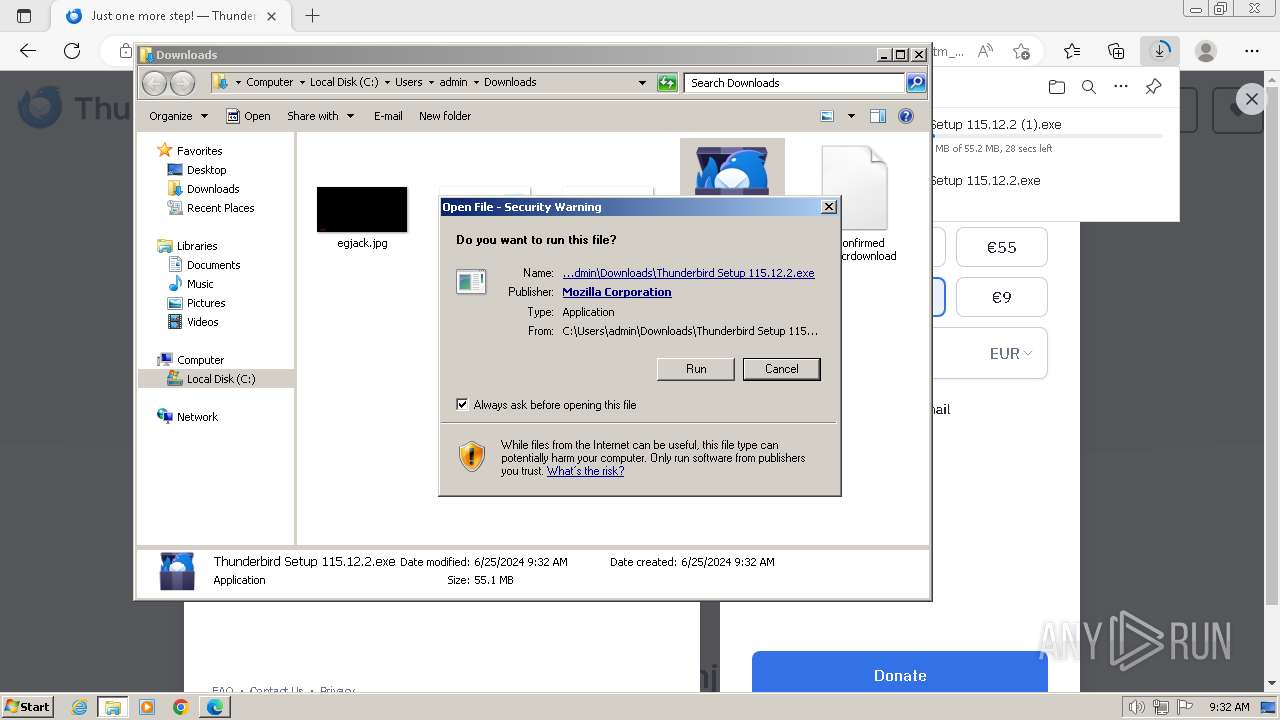This screenshot has width=1280, height=720.
Task: Open Edge Collections icon
Action: coord(1116,51)
